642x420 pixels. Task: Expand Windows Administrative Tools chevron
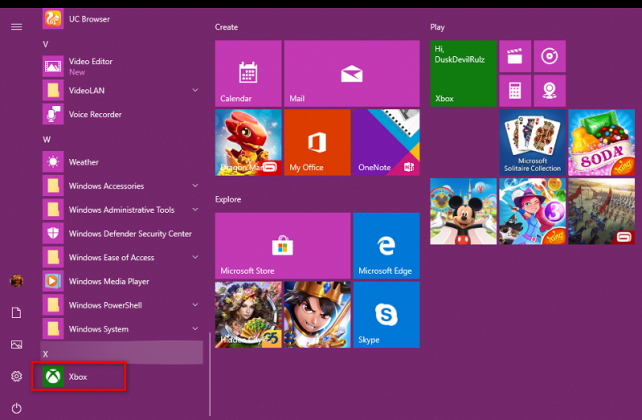coord(195,209)
